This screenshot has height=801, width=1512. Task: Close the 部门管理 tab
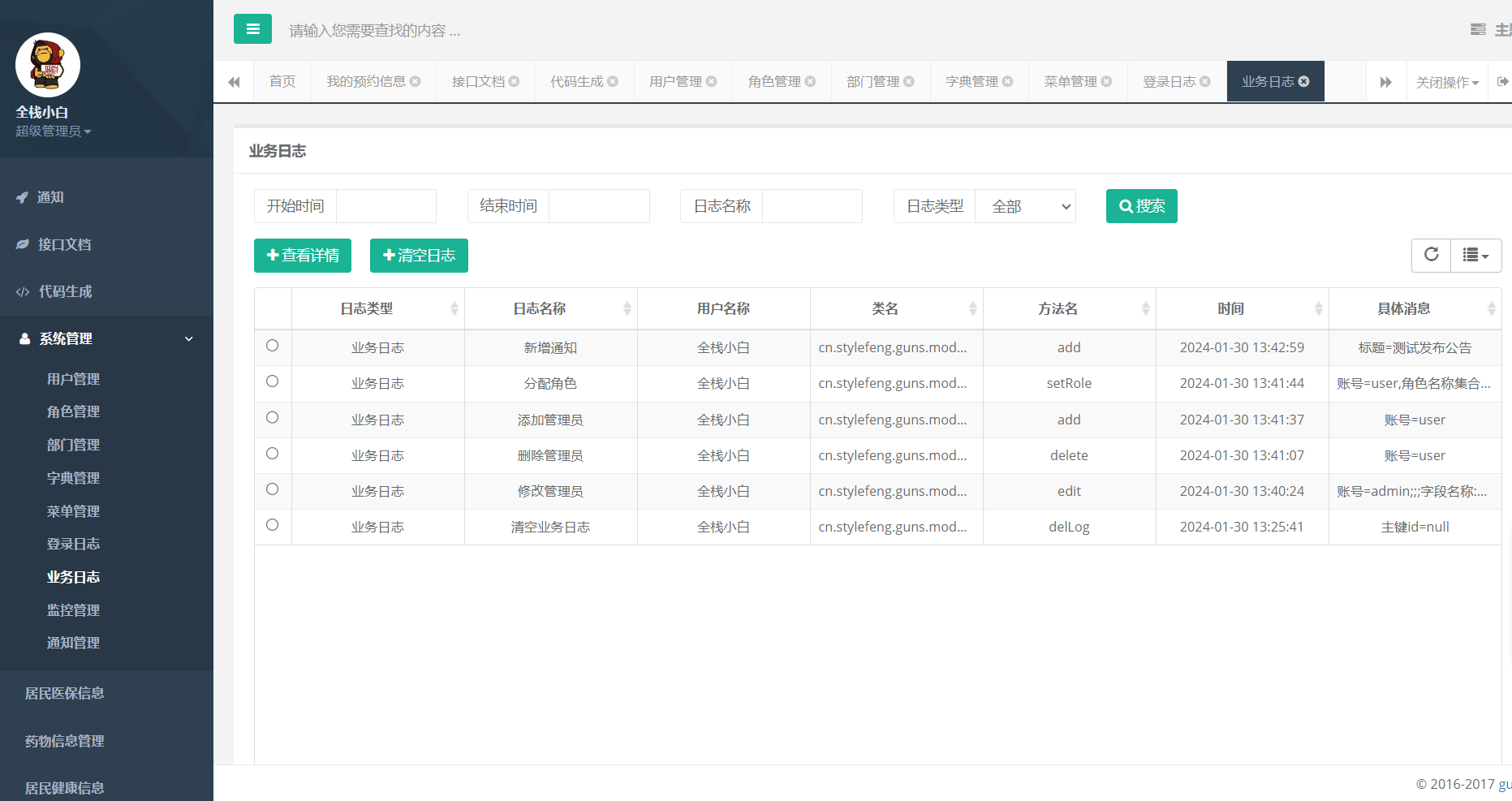tap(909, 82)
